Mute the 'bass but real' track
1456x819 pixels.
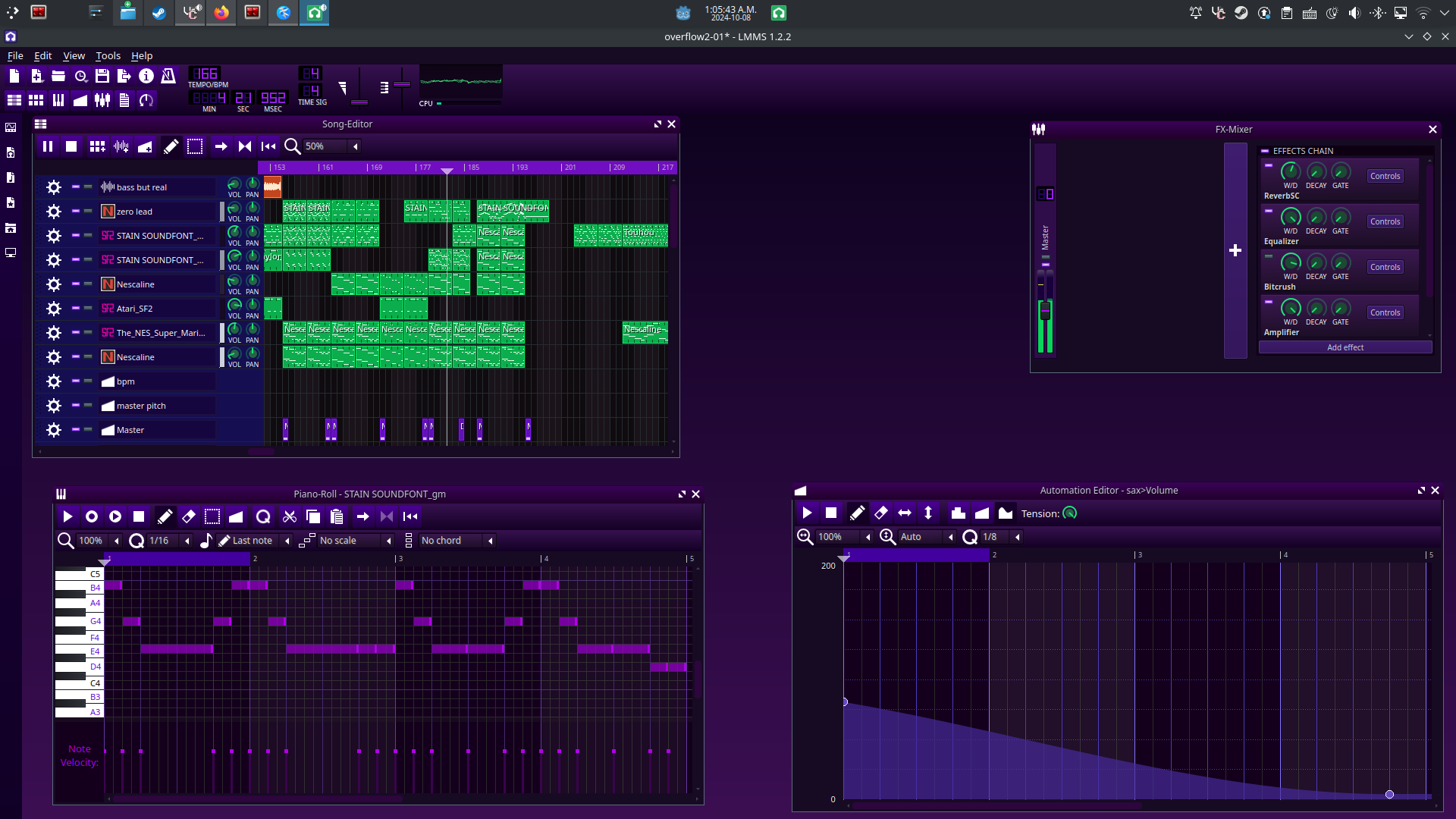[76, 187]
